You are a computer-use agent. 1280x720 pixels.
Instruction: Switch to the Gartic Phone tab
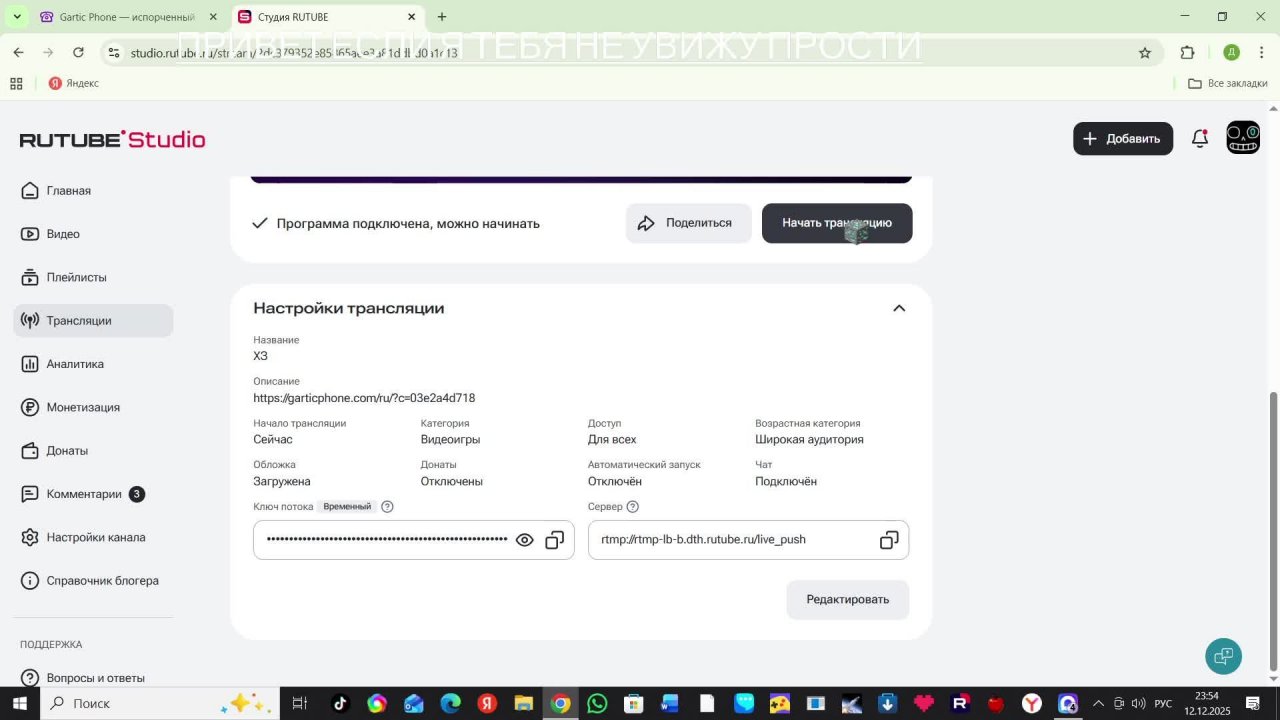pos(125,17)
